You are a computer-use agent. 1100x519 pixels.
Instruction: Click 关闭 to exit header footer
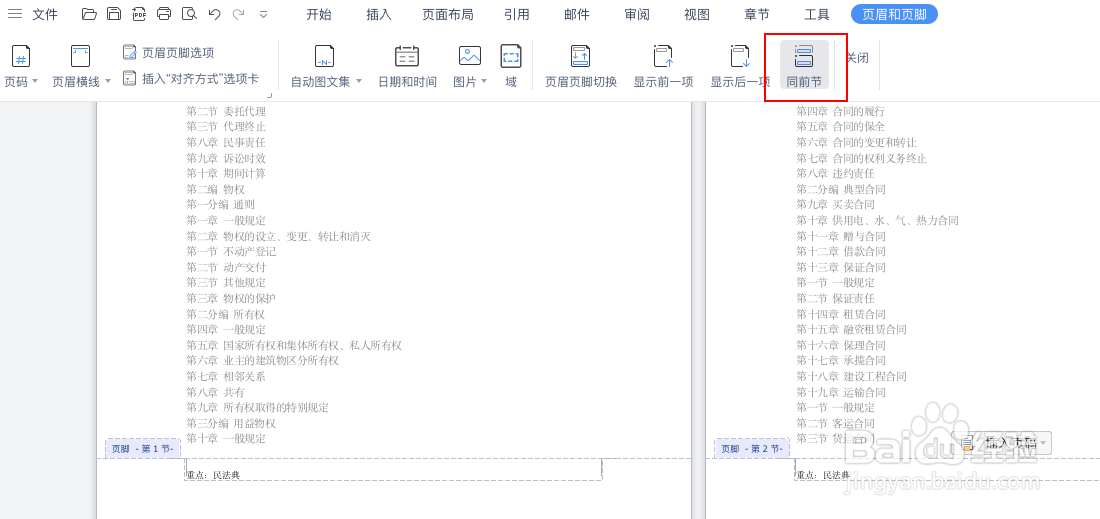857,58
